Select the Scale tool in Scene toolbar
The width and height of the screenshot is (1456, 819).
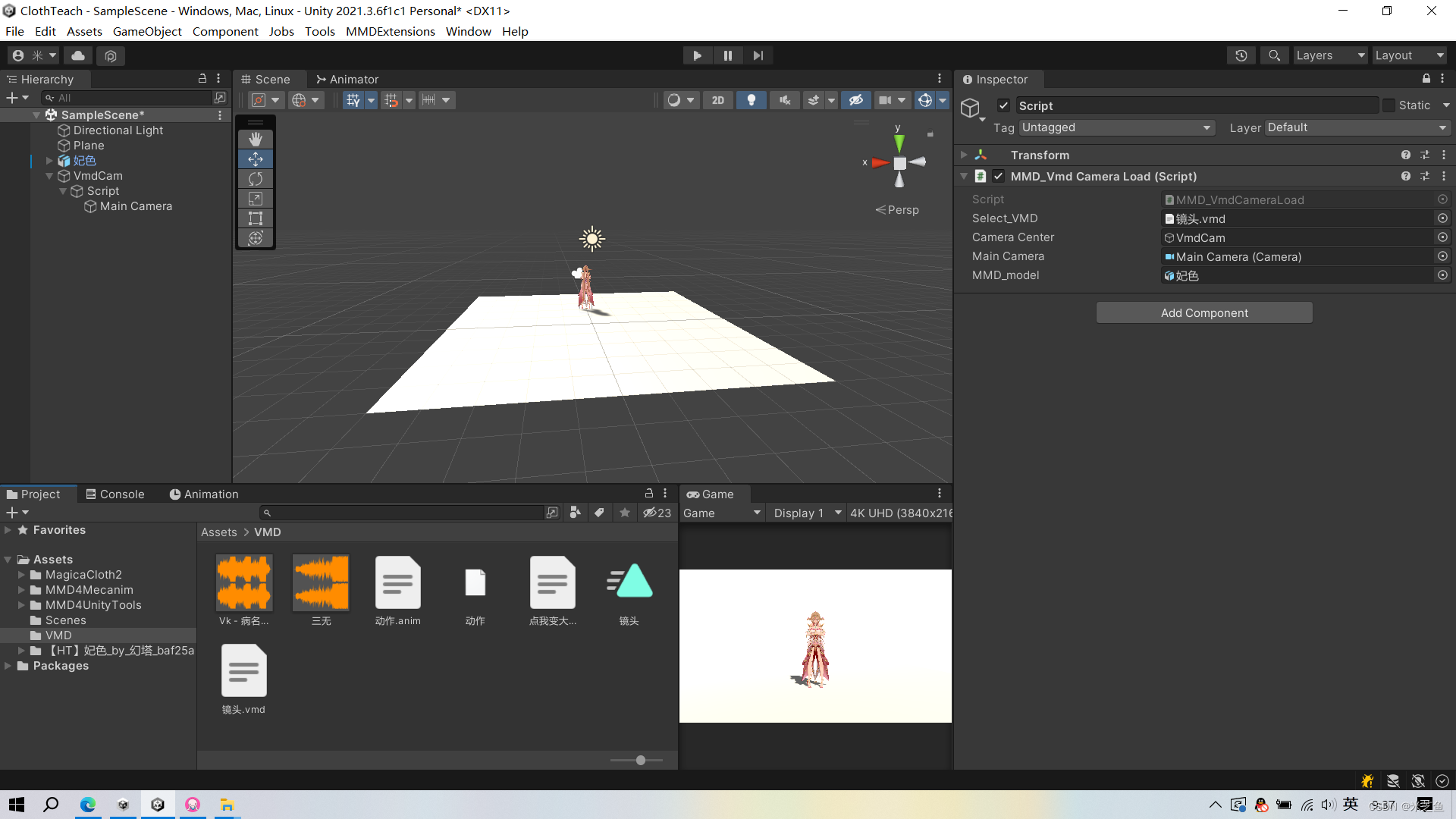(256, 199)
